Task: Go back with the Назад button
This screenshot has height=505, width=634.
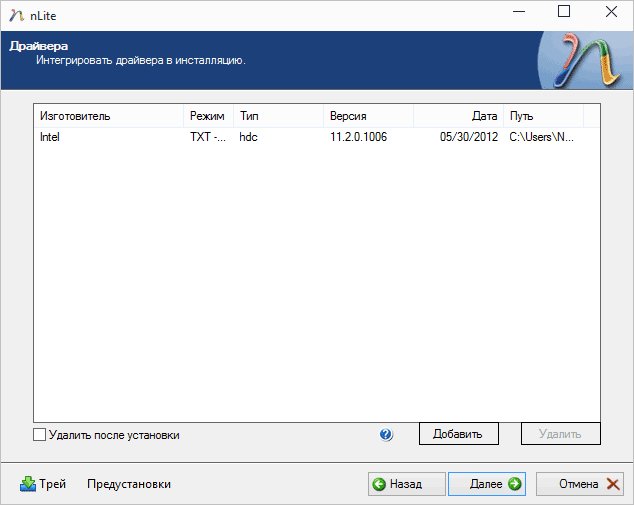Action: tap(406, 484)
